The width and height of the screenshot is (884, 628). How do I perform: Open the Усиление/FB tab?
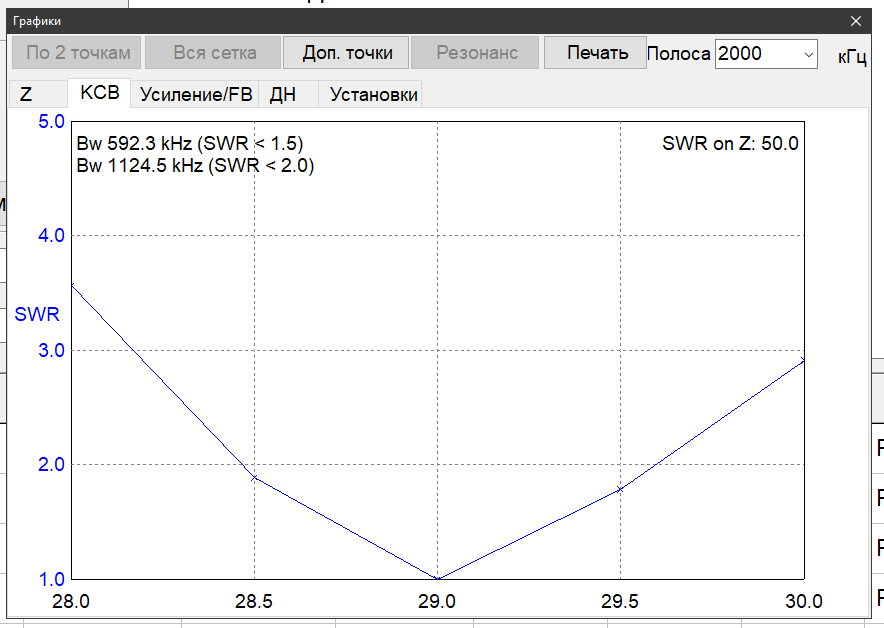(x=195, y=95)
